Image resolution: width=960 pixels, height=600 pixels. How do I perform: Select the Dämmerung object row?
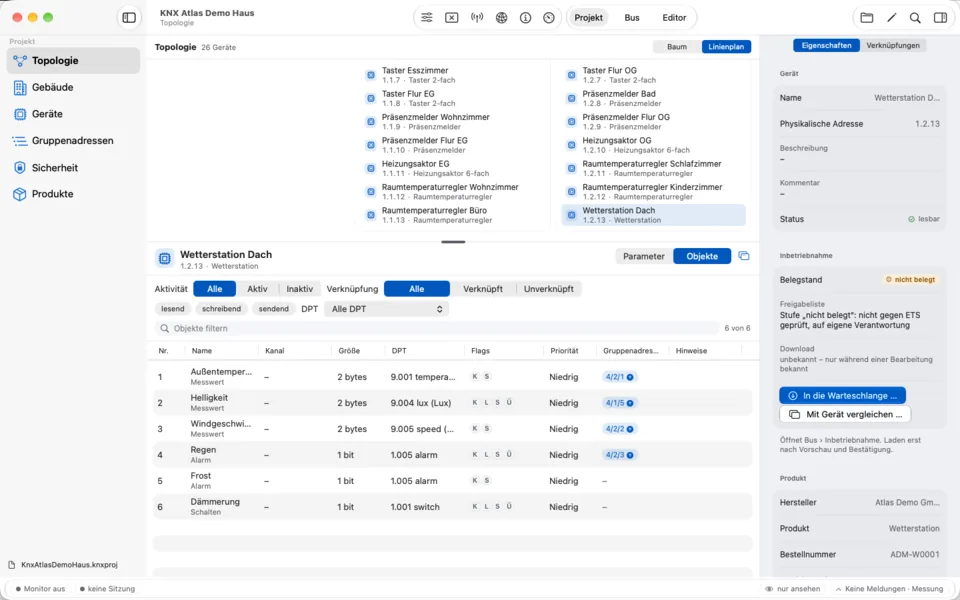[x=452, y=507]
